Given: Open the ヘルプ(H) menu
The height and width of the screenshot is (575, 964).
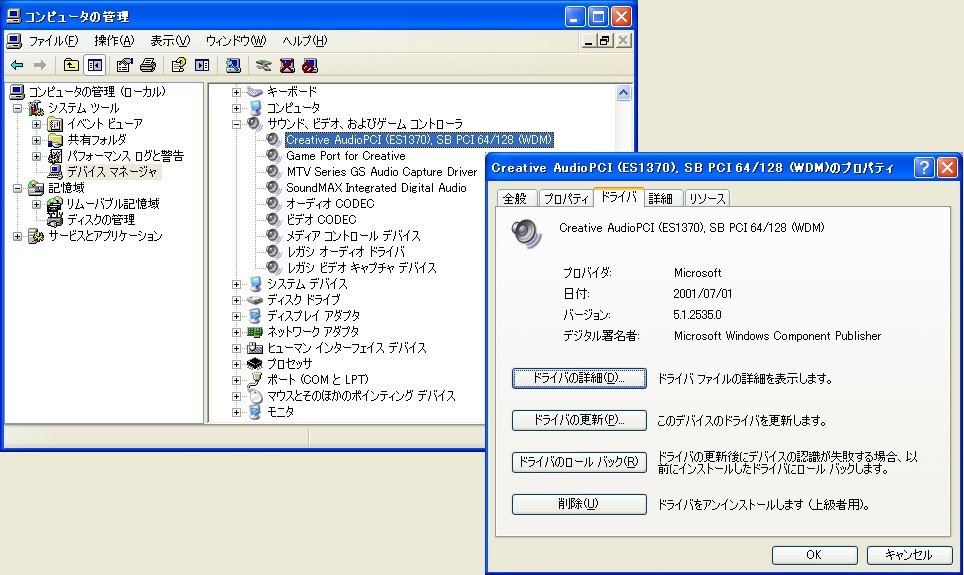Looking at the screenshot, I should (305, 41).
